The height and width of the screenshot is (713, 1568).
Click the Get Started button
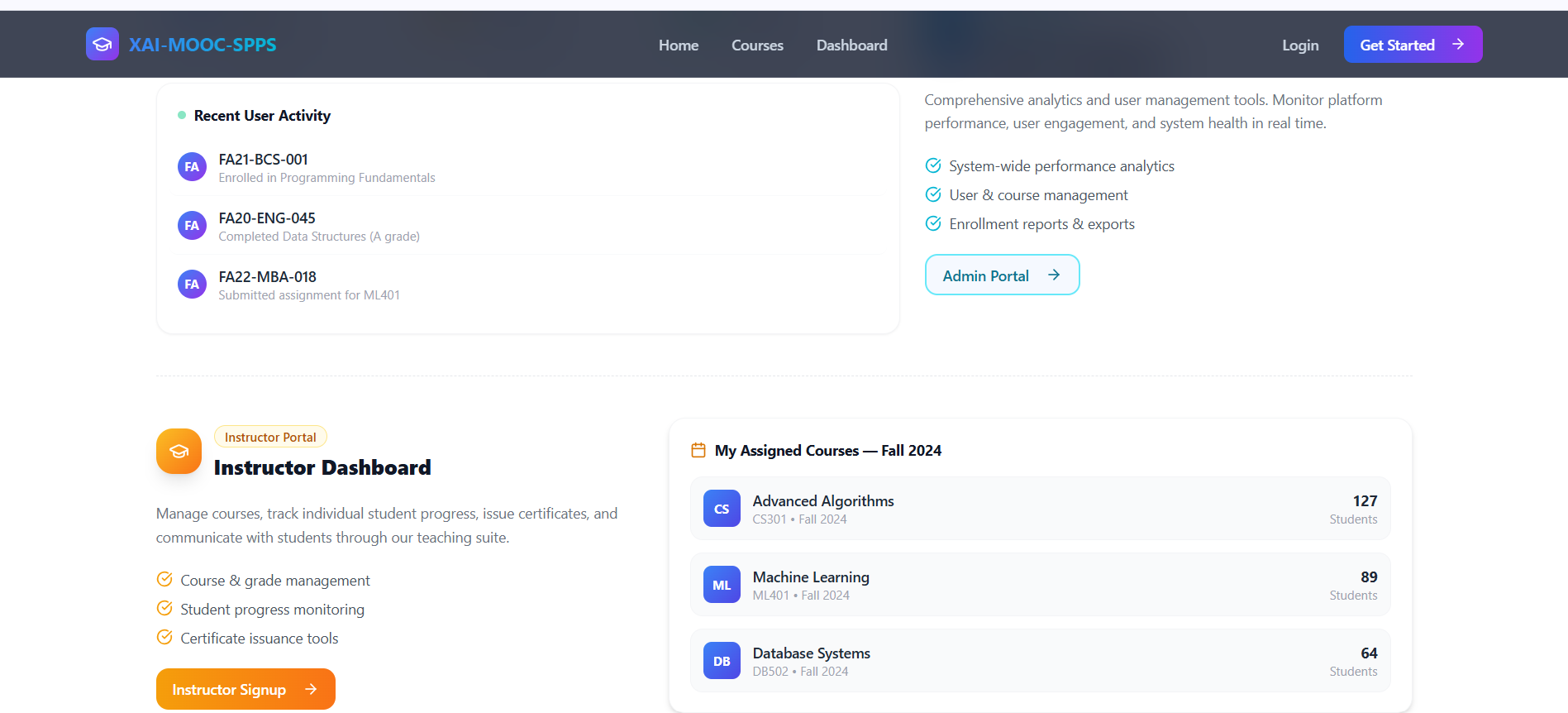(1413, 45)
